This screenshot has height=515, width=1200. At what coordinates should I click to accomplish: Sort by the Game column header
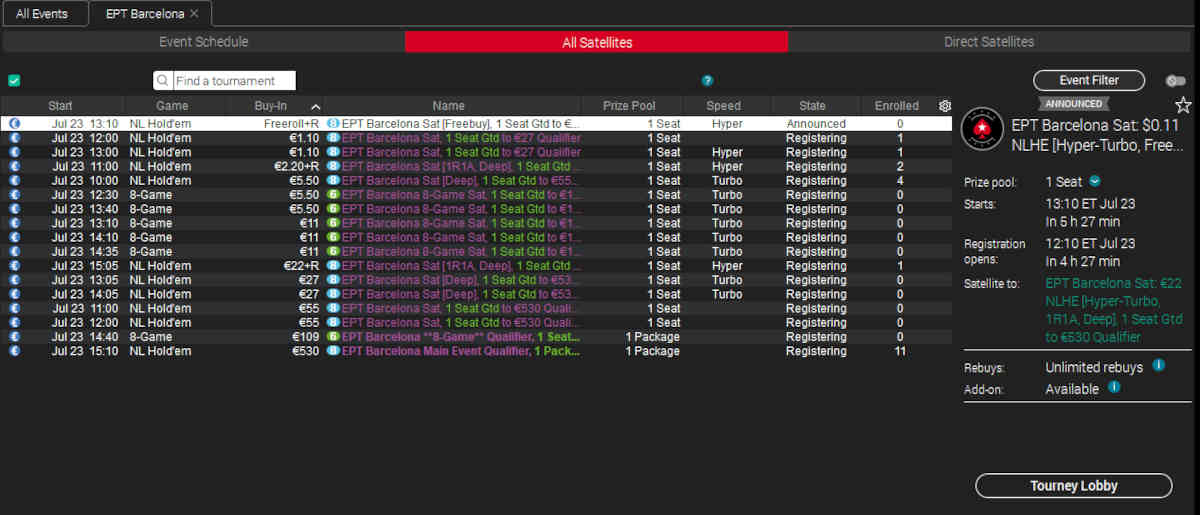(172, 106)
